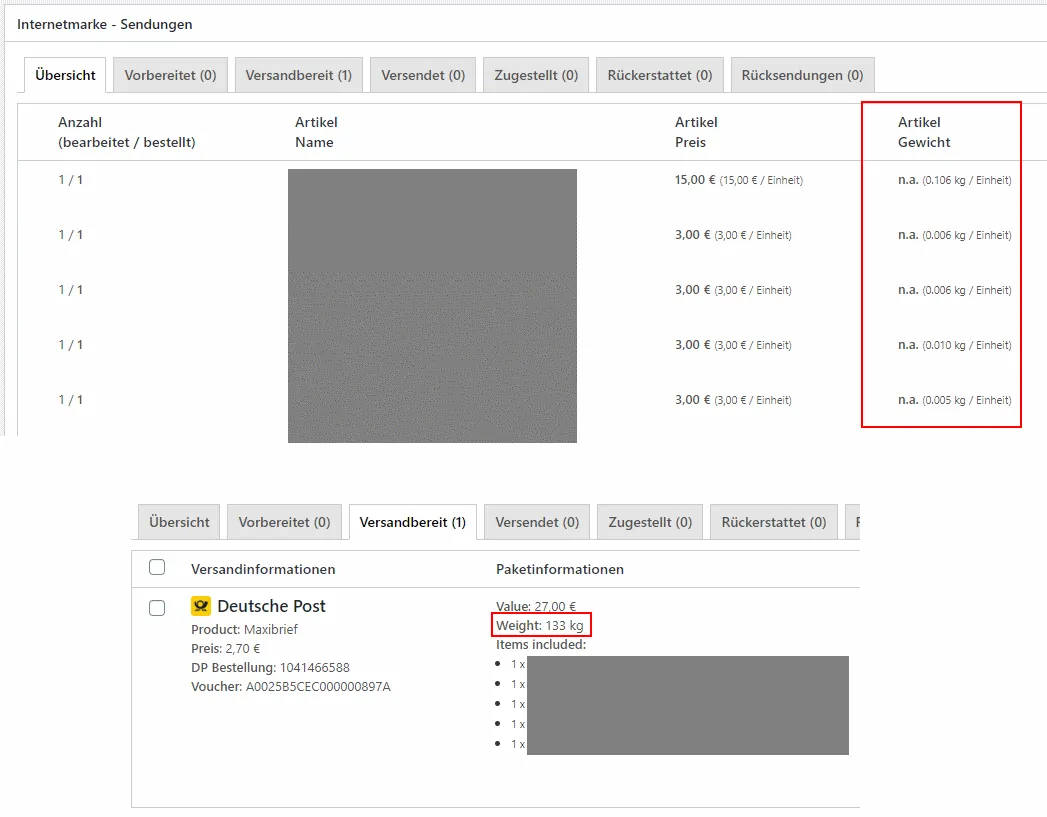Tick the select-all checkbox beside Versandinformationen
This screenshot has height=817, width=1047.
click(157, 567)
